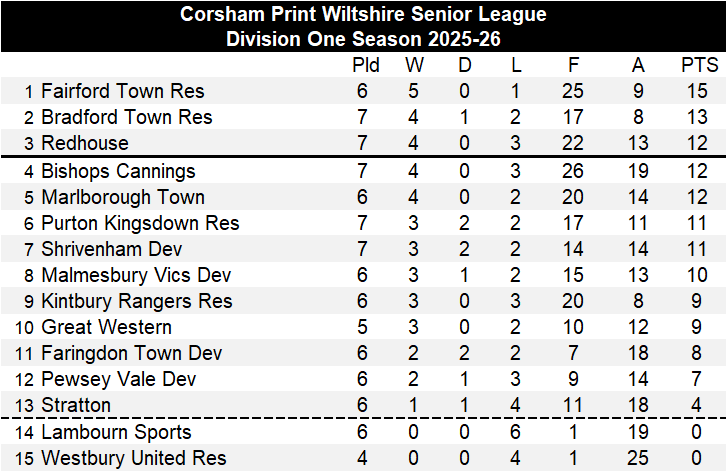Click the league title heading text
Image resolution: width=726 pixels, height=471 pixels.
[363, 15]
